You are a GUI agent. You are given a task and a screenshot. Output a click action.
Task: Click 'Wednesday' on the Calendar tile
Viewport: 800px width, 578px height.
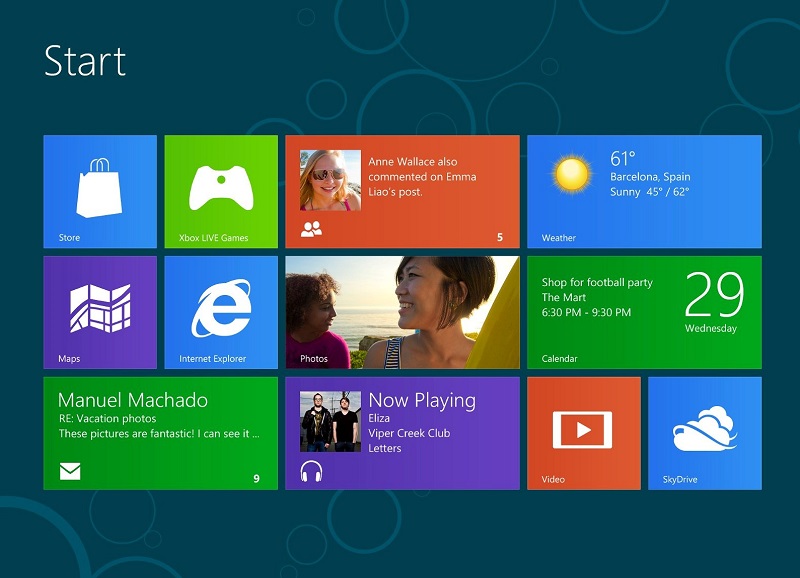711,329
